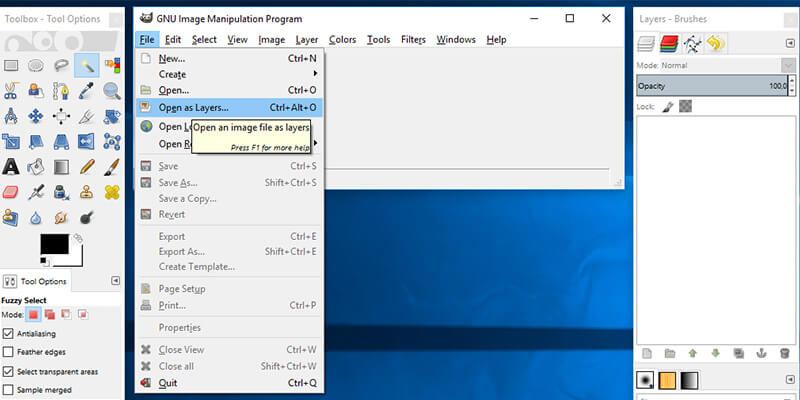Image resolution: width=800 pixels, height=400 pixels.
Task: Select the Move tool
Action: [36, 116]
